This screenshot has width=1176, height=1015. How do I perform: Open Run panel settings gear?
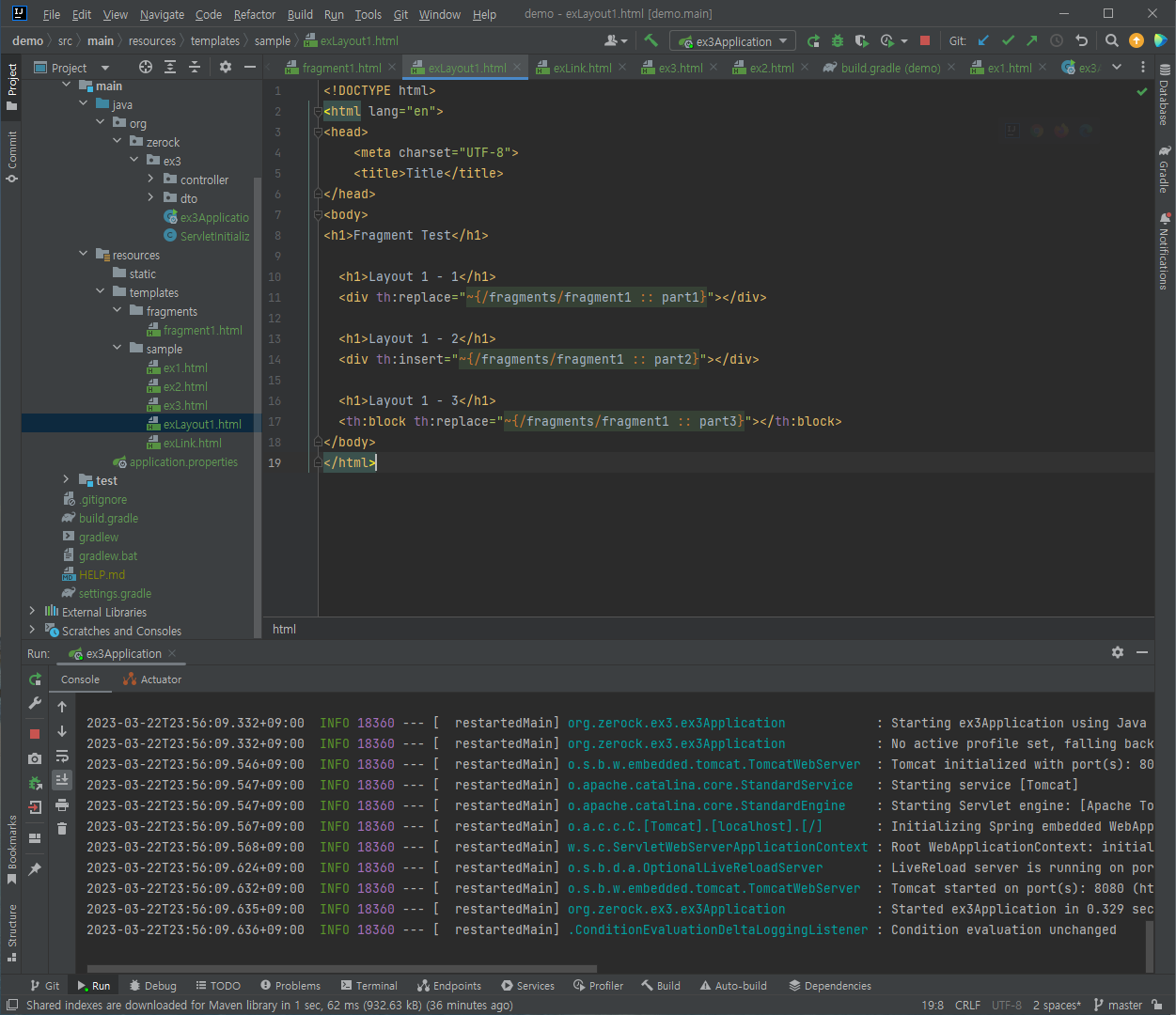(1118, 652)
